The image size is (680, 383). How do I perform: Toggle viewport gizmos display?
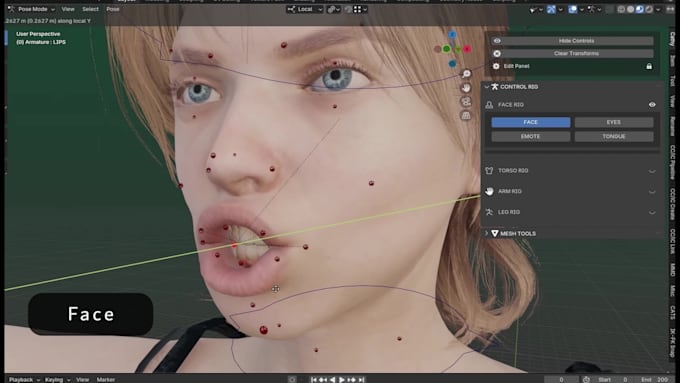point(552,9)
